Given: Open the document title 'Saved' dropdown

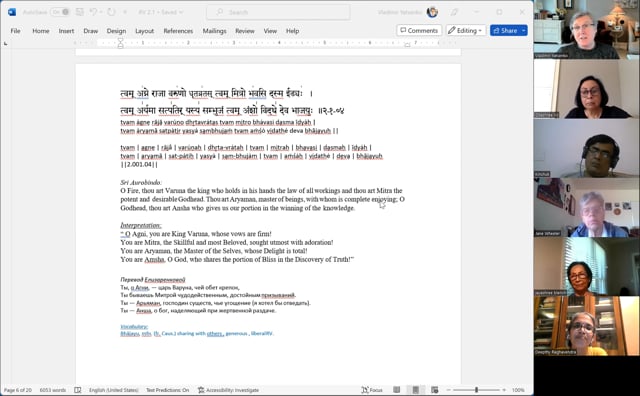Looking at the screenshot, I should [181, 12].
